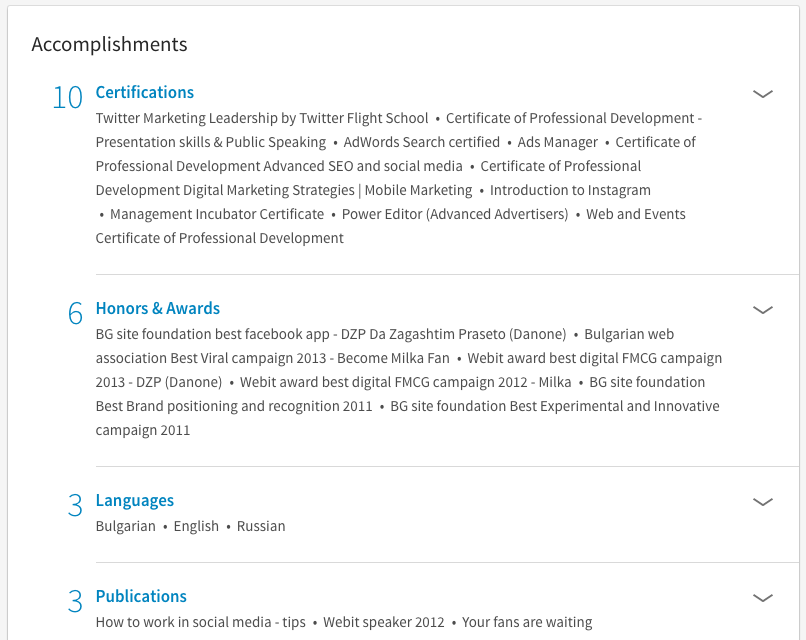Click the Accomplishments section title
806x640 pixels.
click(x=109, y=44)
